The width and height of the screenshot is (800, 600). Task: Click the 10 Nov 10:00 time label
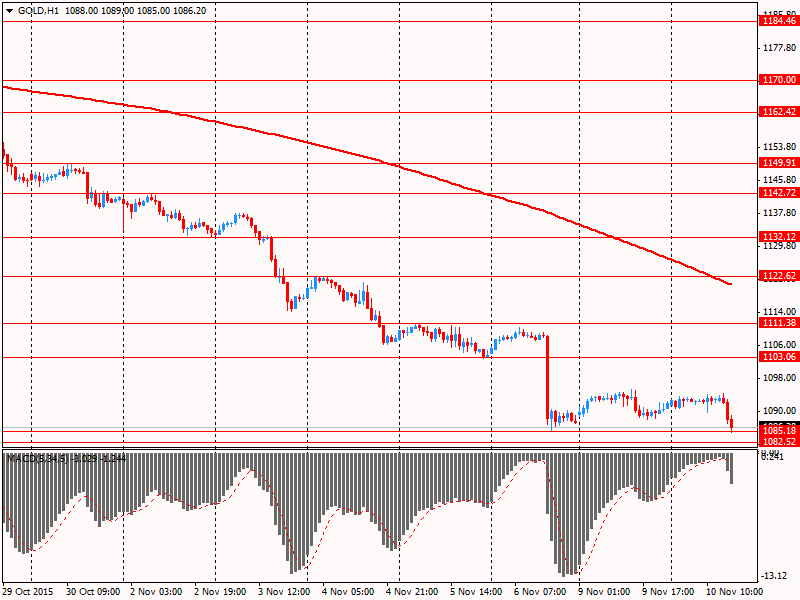click(734, 592)
